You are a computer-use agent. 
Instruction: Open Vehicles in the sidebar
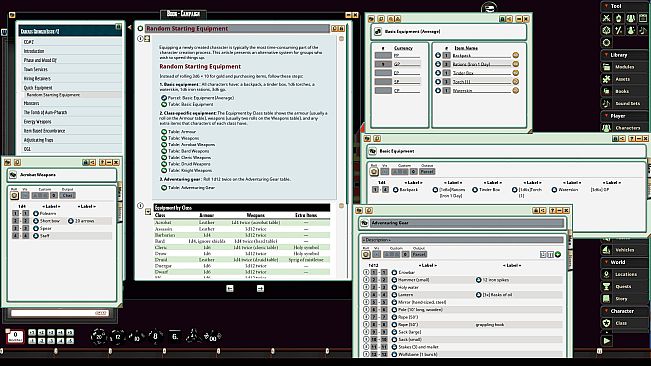(624, 250)
